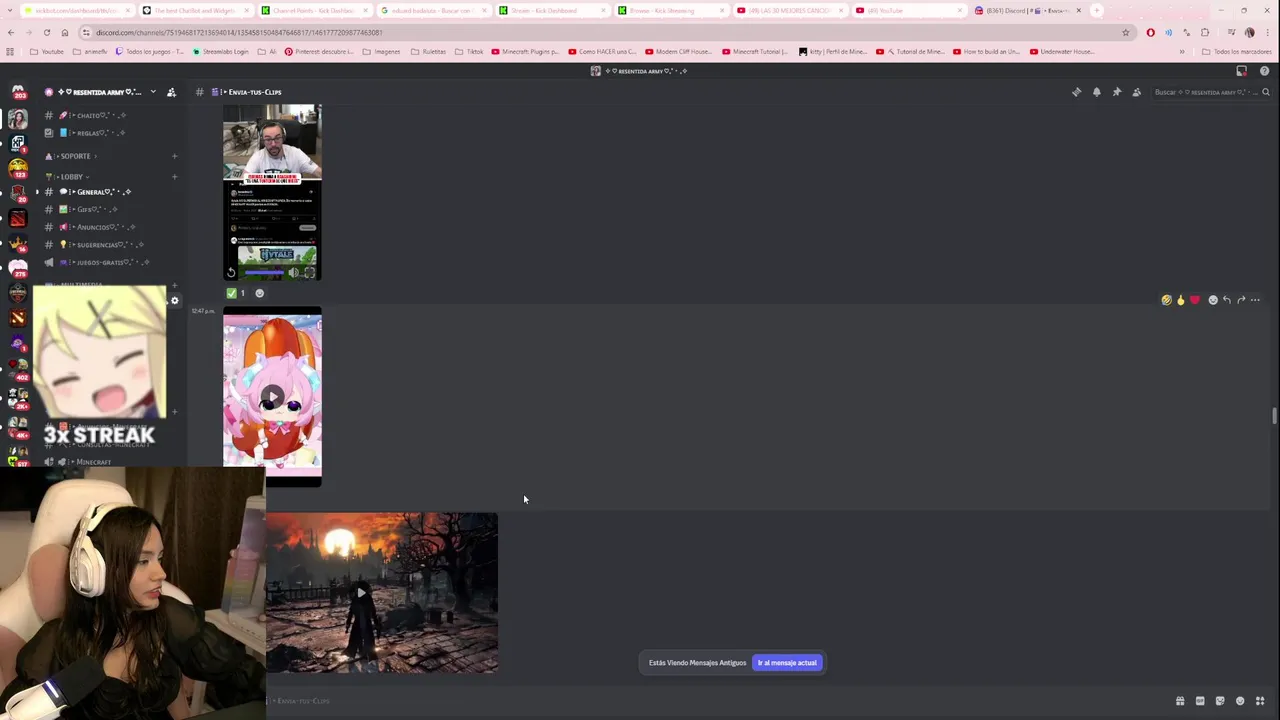Switch to the Browse Kick Streaming tab
Screen dimensions: 1280x720
click(x=671, y=10)
